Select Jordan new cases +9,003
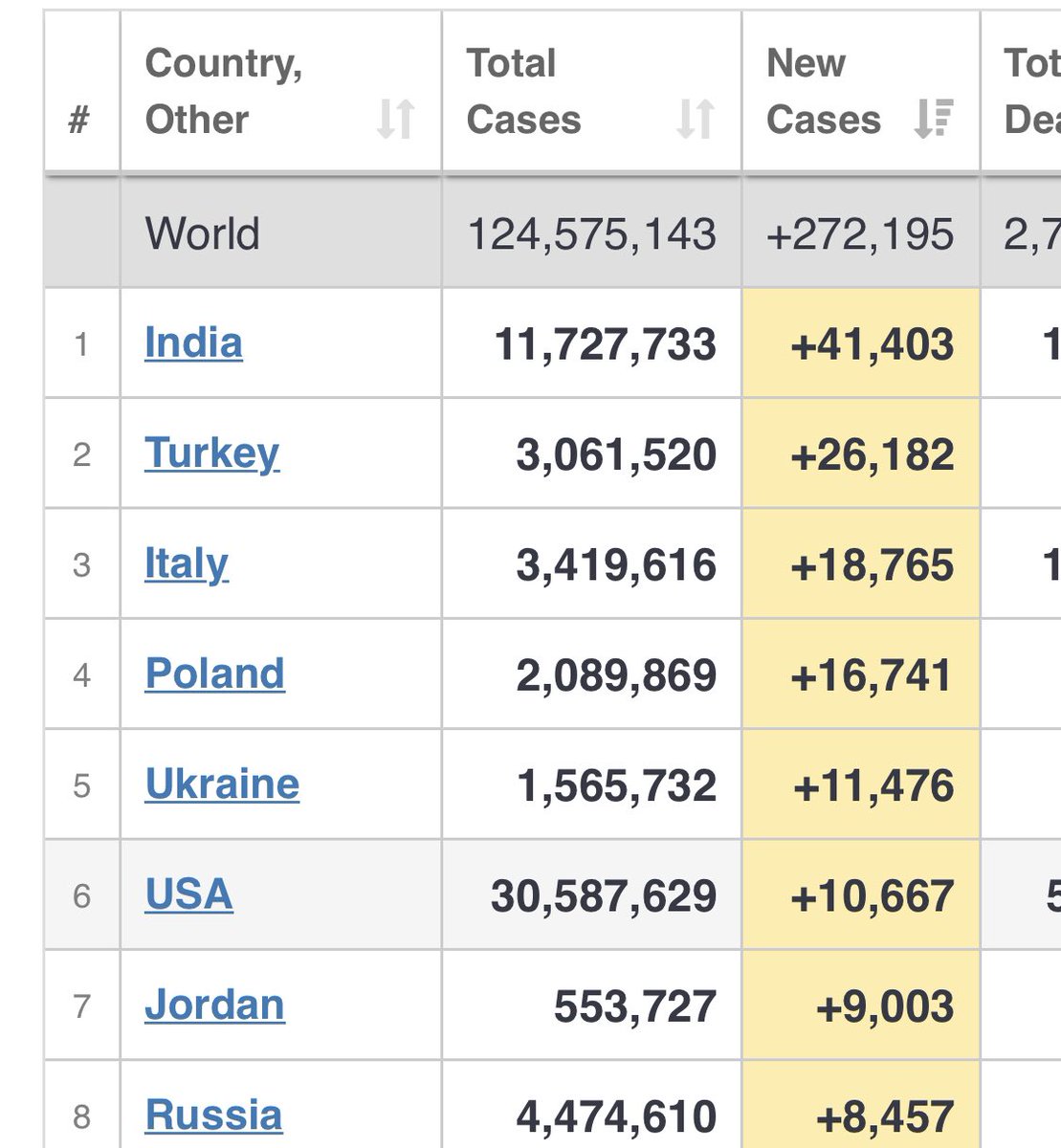 [x=885, y=1006]
